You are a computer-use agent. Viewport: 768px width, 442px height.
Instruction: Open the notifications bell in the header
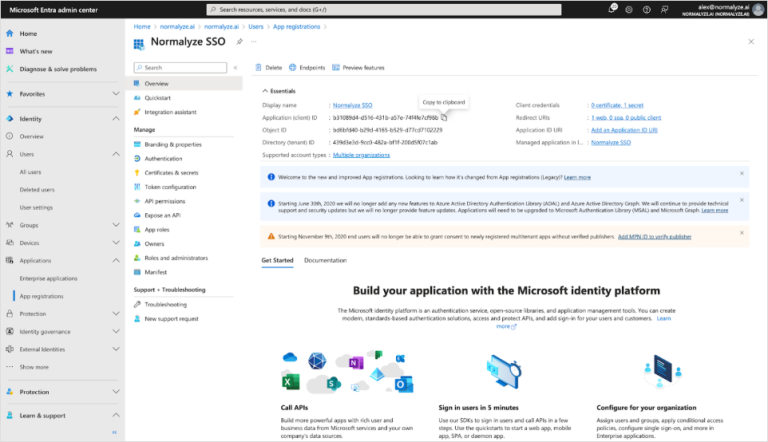(x=612, y=9)
